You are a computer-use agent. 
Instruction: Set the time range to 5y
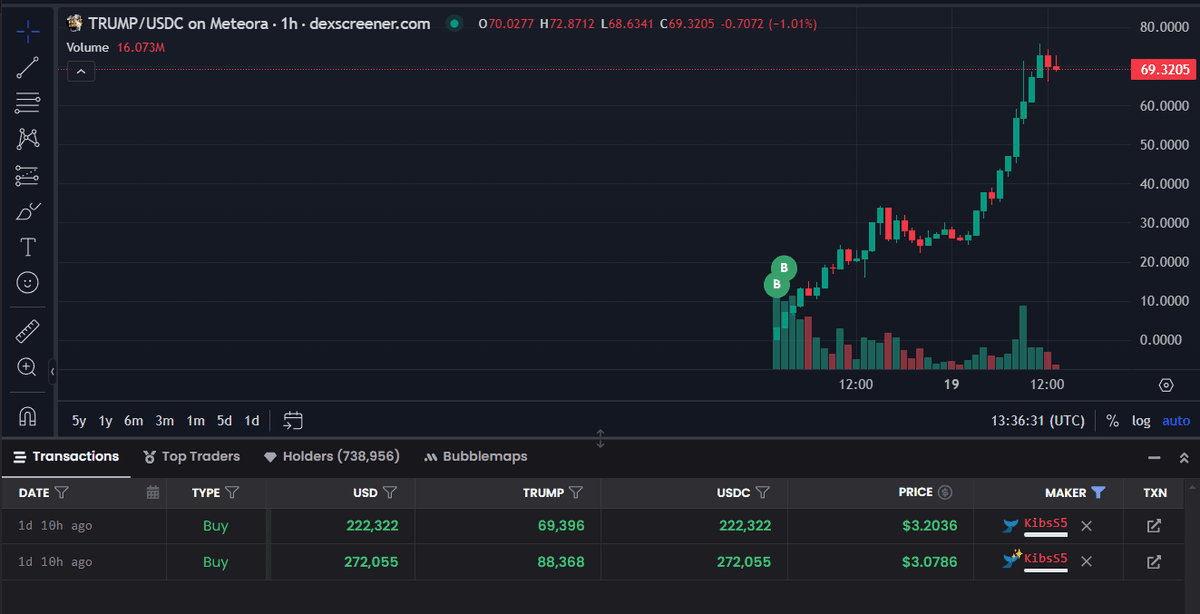coord(79,421)
